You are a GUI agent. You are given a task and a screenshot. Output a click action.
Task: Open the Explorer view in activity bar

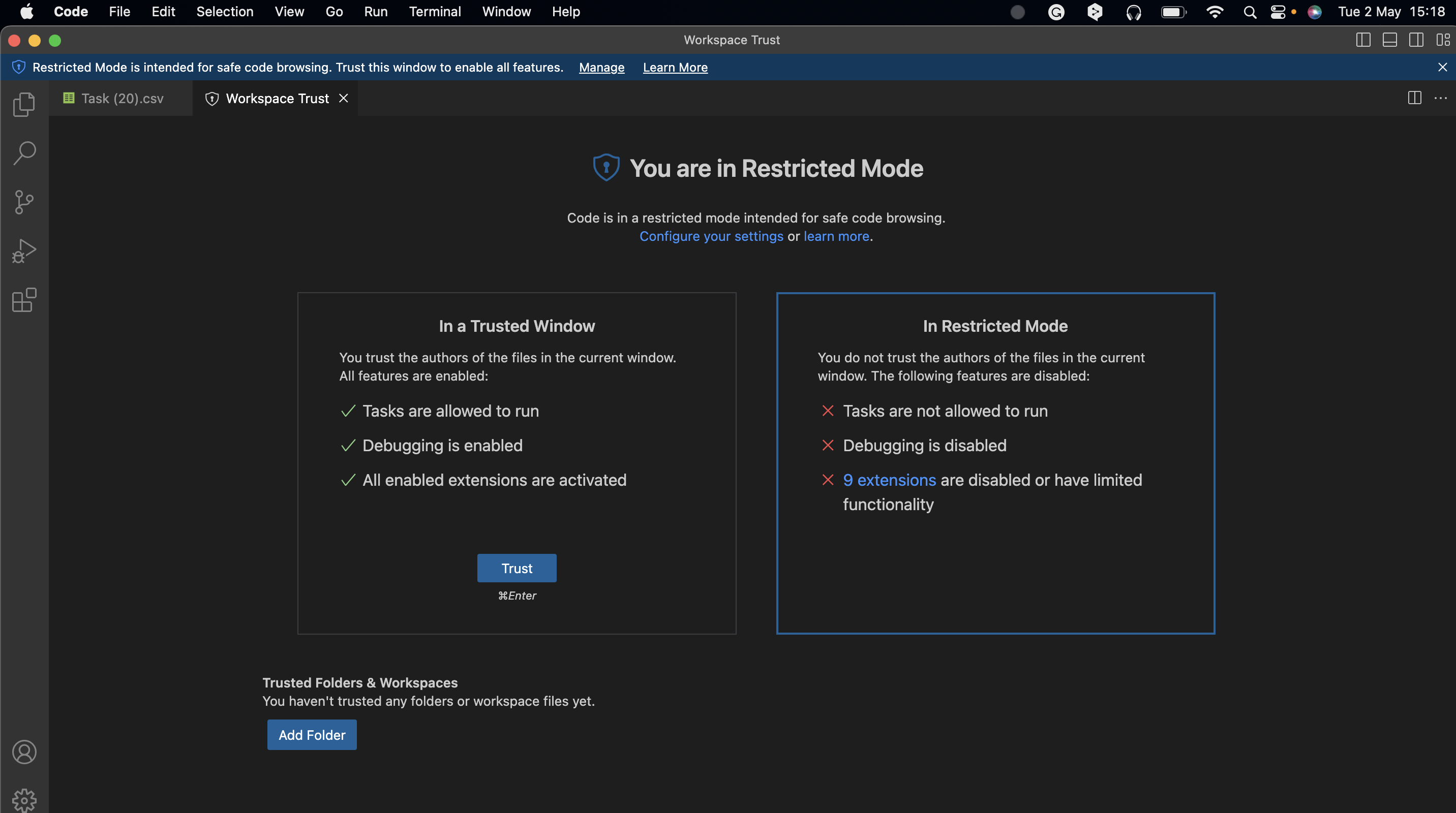tap(24, 105)
